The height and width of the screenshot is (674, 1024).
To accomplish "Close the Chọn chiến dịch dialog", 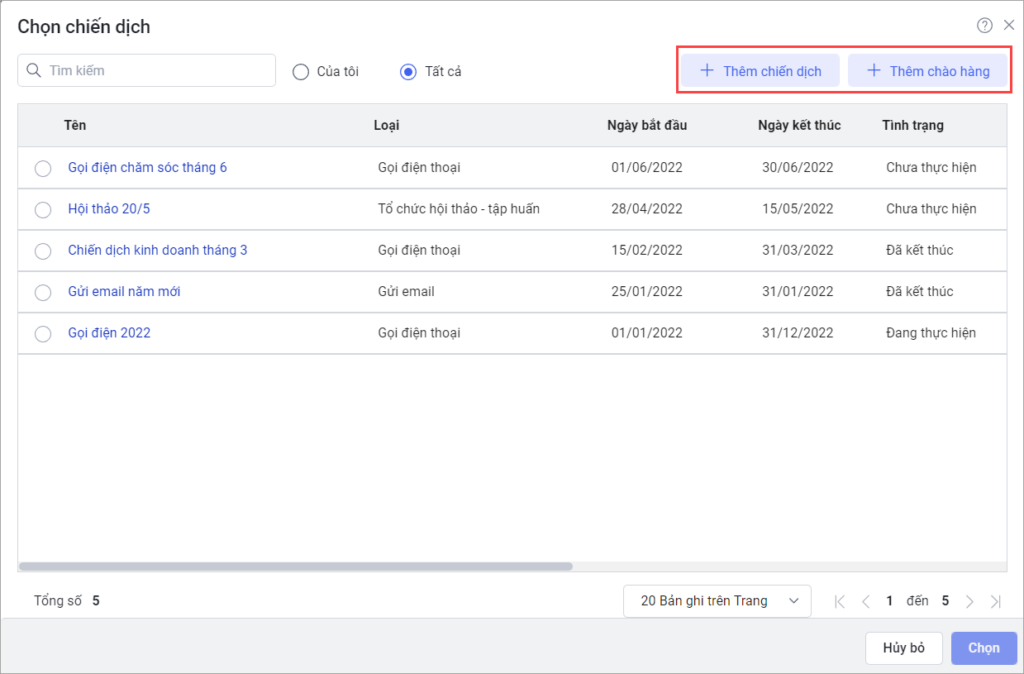I will click(x=1009, y=25).
